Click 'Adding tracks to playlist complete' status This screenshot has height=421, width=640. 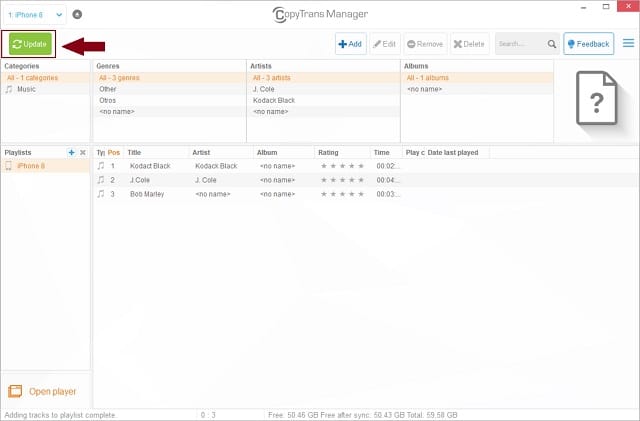point(60,415)
